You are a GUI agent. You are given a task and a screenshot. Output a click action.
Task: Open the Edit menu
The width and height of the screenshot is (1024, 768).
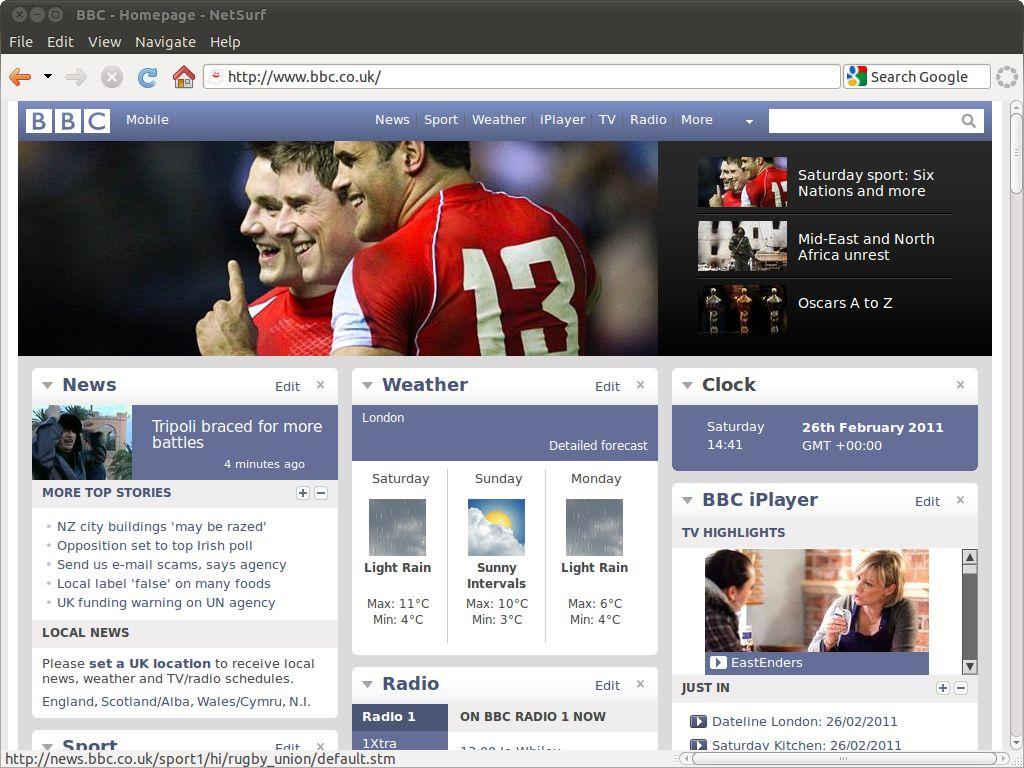pos(60,42)
